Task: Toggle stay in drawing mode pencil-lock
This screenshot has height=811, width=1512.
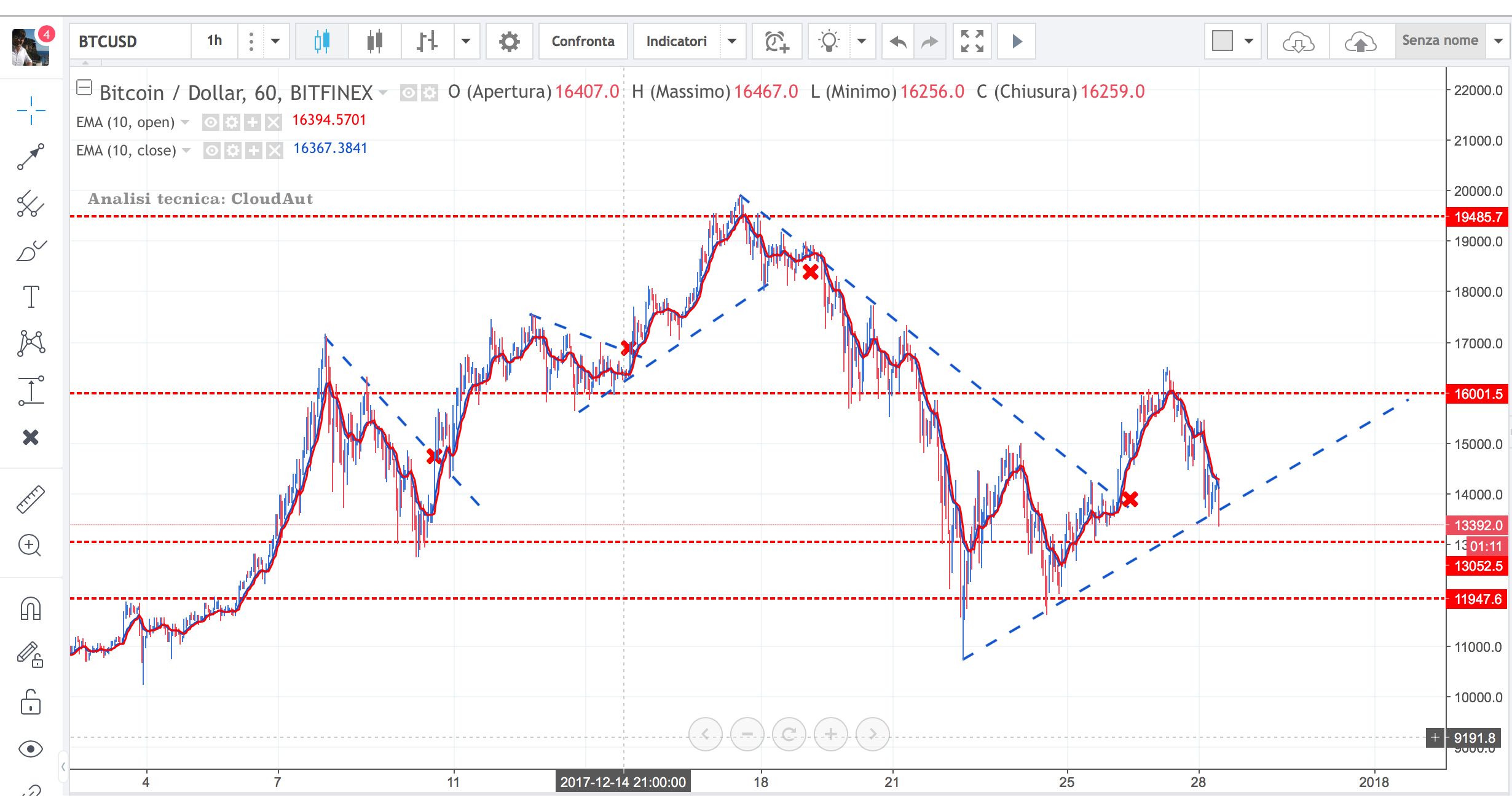Action: 31,655
